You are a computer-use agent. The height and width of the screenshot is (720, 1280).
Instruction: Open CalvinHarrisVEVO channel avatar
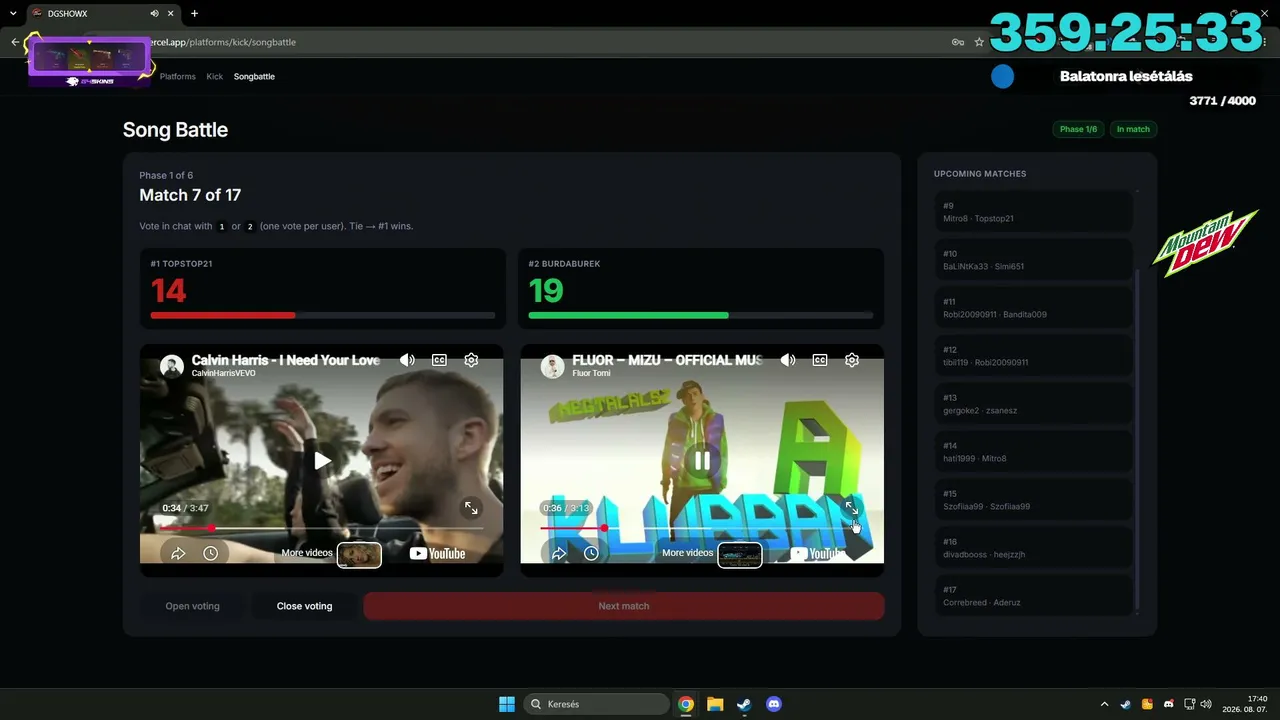pos(172,365)
